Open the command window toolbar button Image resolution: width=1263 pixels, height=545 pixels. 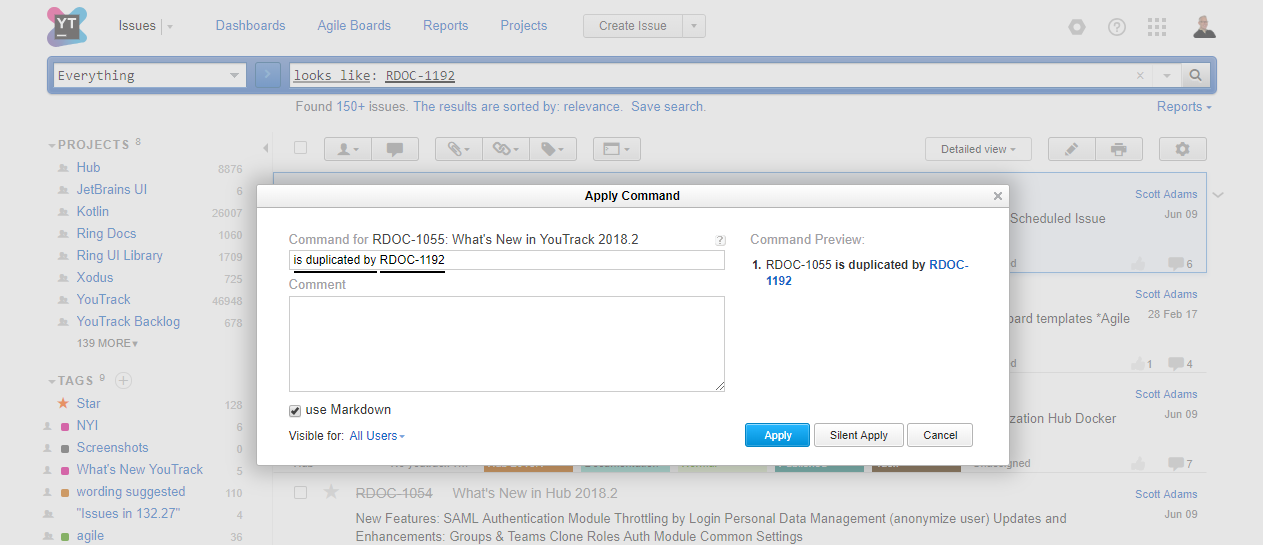pyautogui.click(x=616, y=149)
